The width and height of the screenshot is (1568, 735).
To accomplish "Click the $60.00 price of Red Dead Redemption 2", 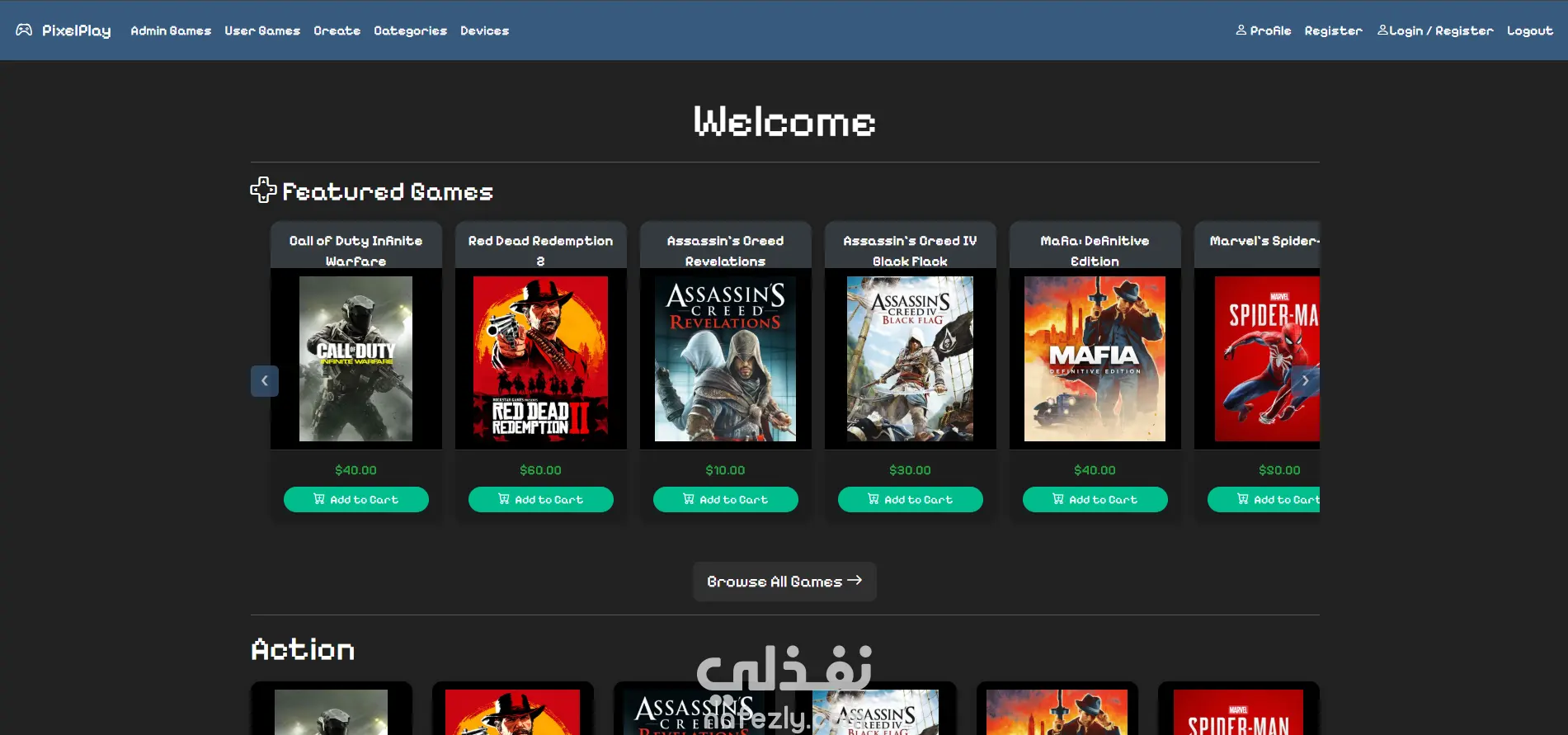I will pyautogui.click(x=540, y=470).
